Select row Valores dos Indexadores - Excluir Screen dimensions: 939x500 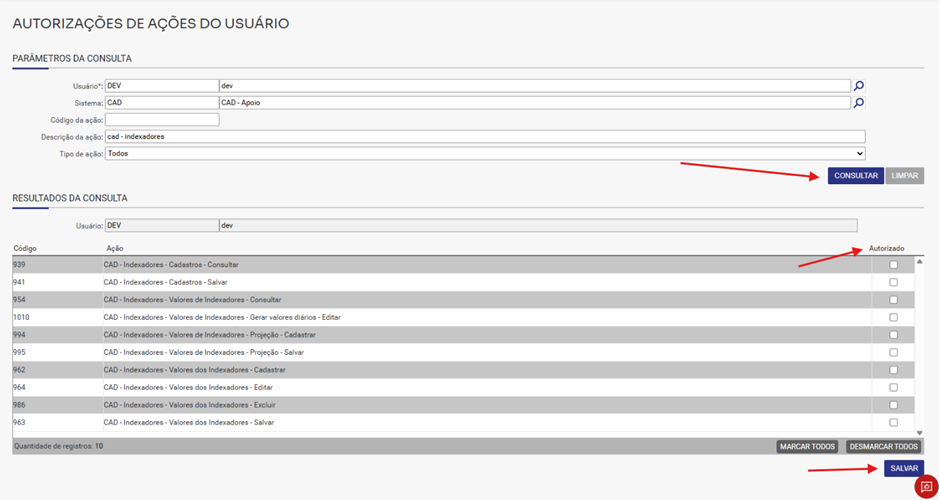tap(189, 405)
